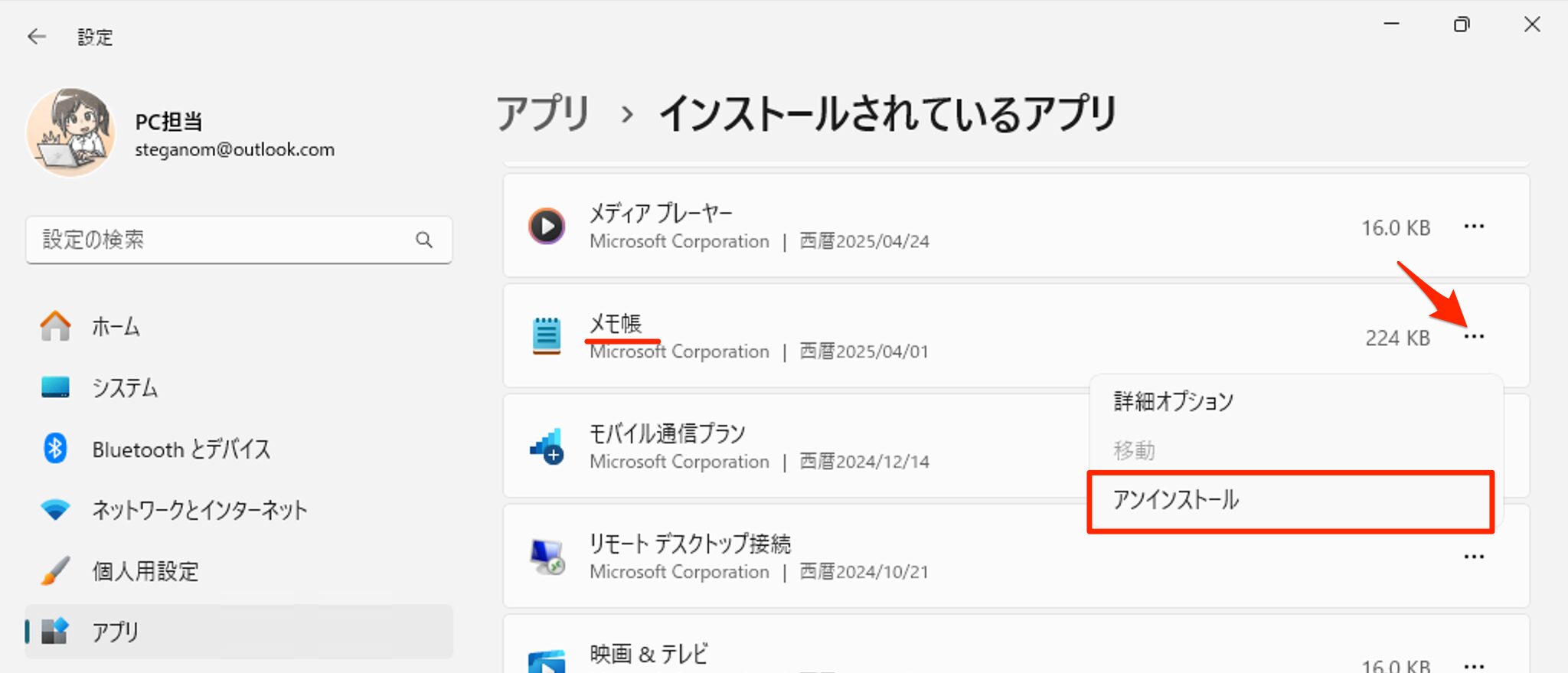
Task: Open the three-dot menu for リモート デスクトップ接続
Action: (1472, 557)
